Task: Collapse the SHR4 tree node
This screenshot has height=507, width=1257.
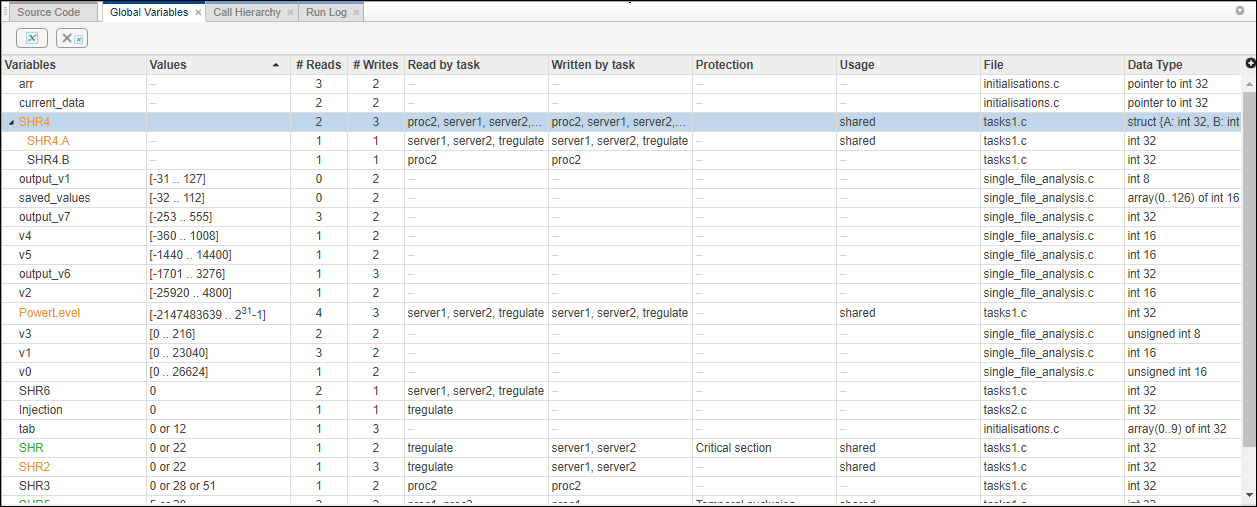Action: click(11, 122)
